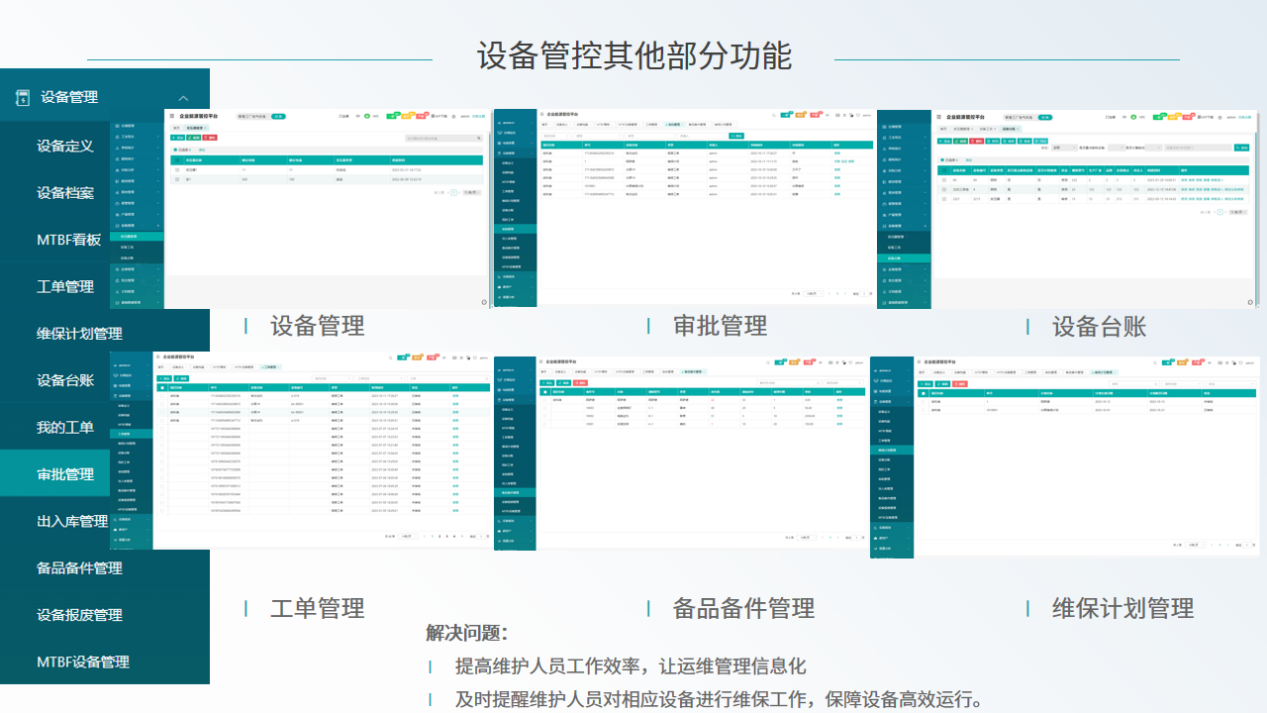This screenshot has height=713, width=1267.
Task: Click the 维保计划管理 caption label
Action: coord(1123,607)
